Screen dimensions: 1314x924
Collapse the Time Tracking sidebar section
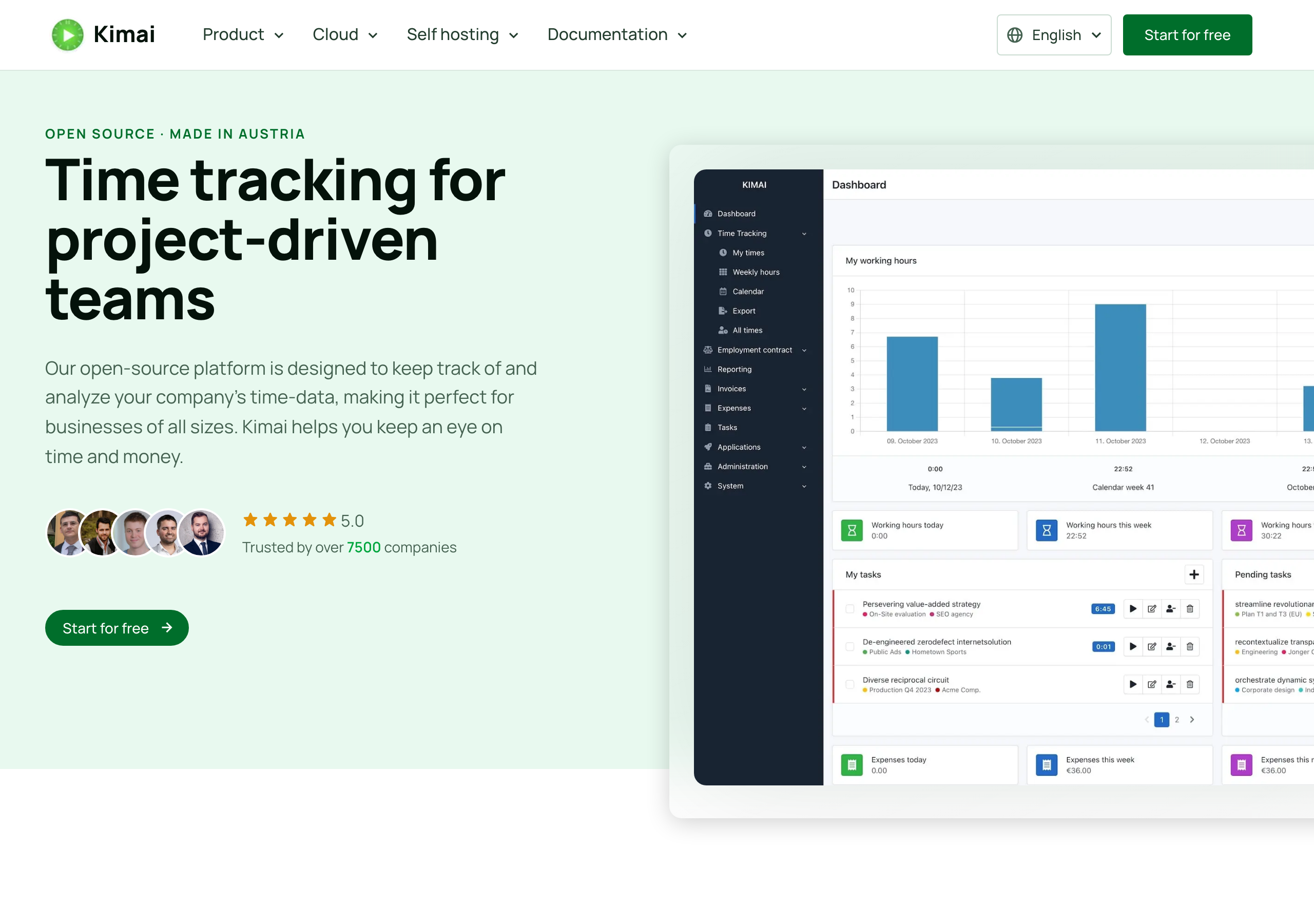[x=755, y=233]
